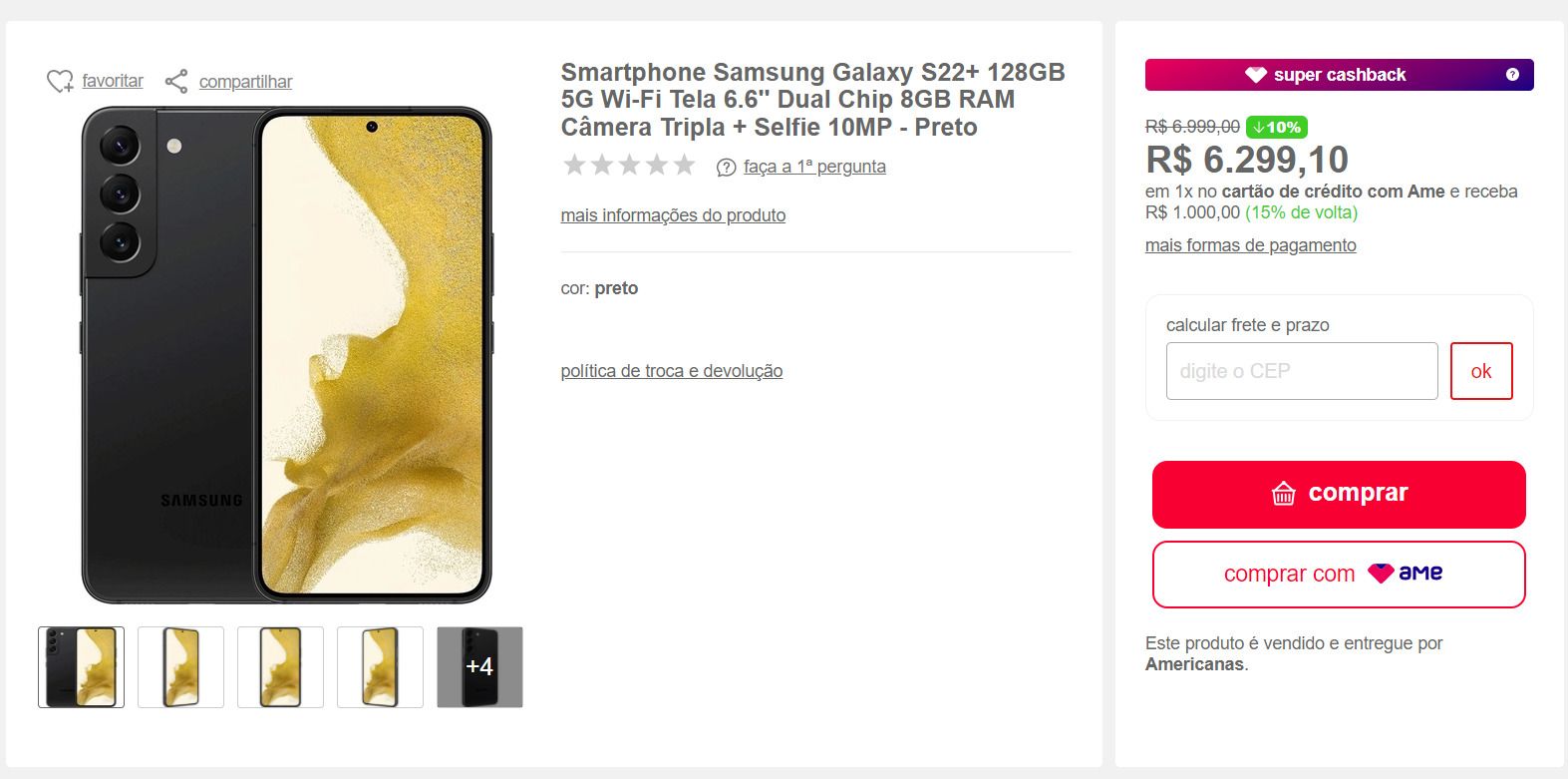Expand mais formas de pagamento

1251,245
